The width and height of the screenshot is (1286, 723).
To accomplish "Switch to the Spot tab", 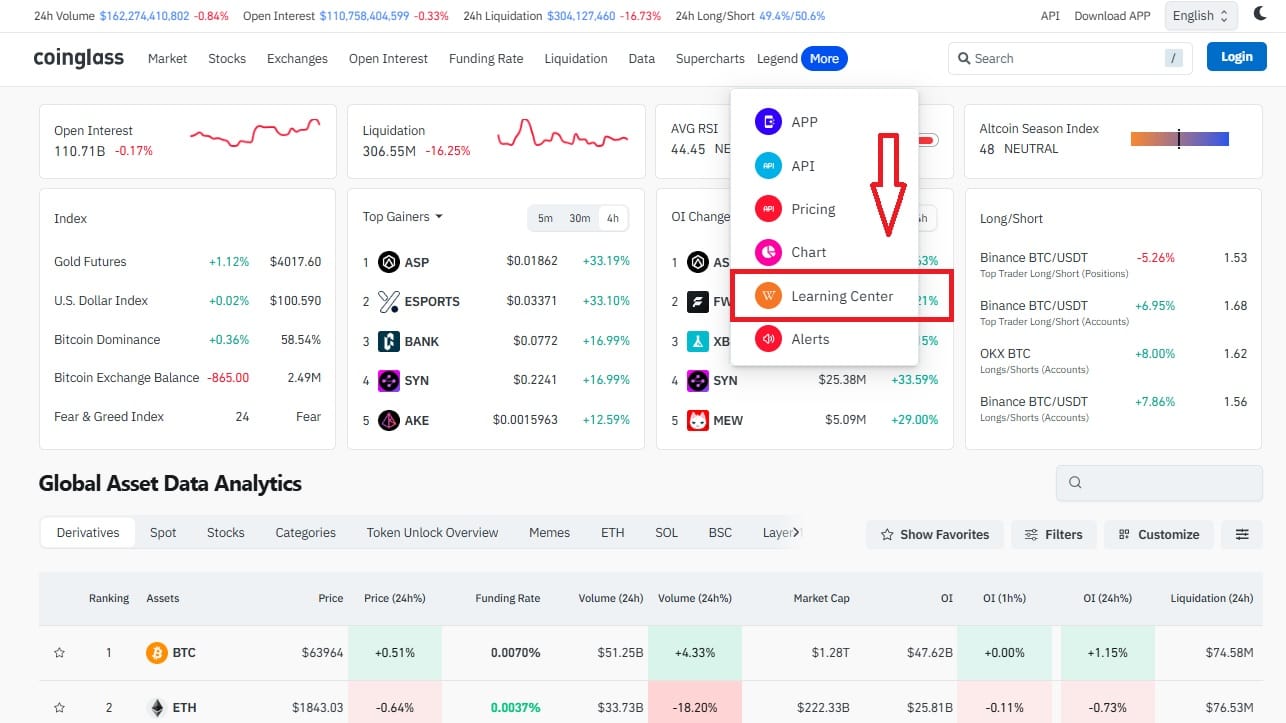I will (163, 533).
